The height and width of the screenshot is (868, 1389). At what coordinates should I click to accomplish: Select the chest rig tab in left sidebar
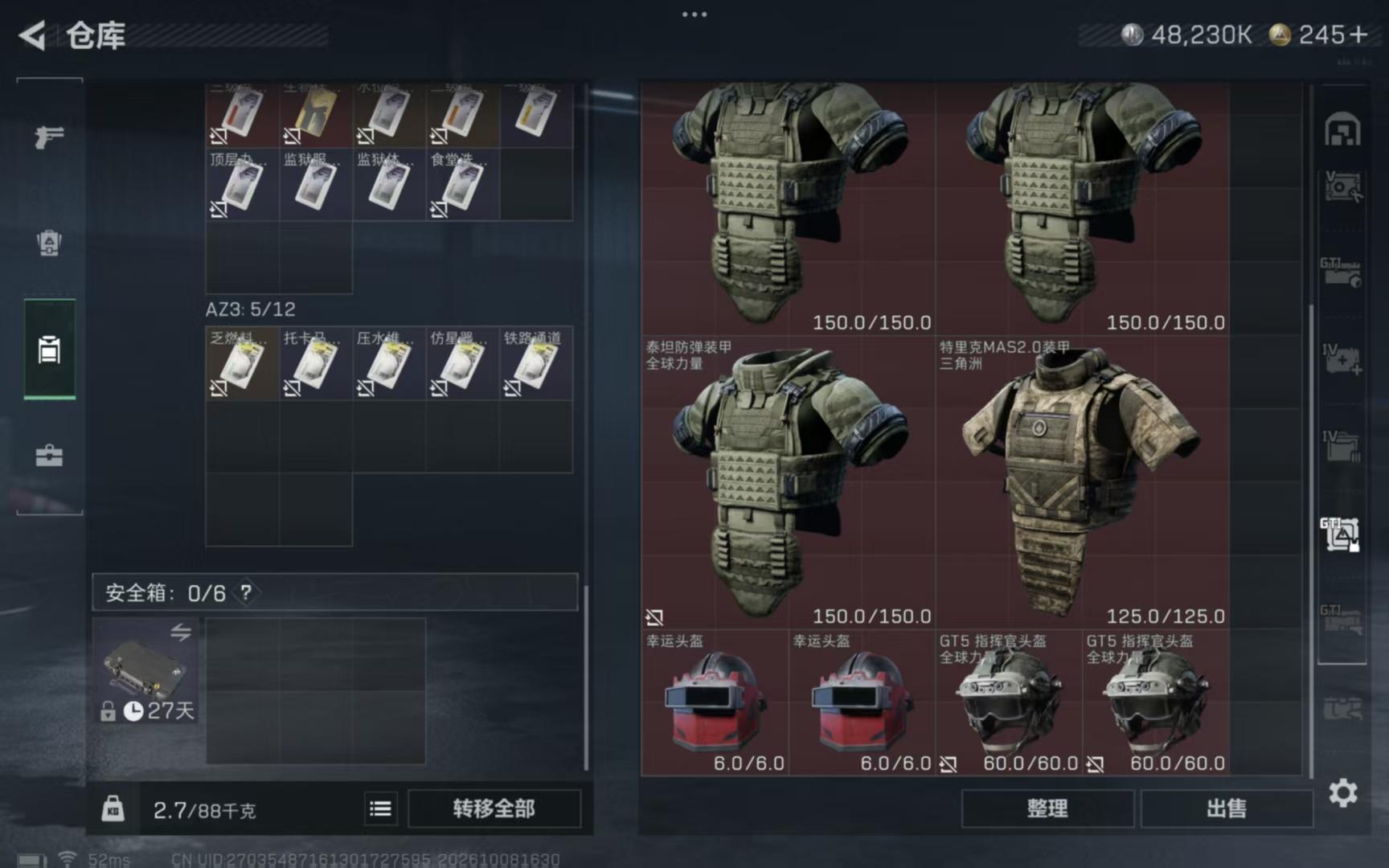click(49, 350)
